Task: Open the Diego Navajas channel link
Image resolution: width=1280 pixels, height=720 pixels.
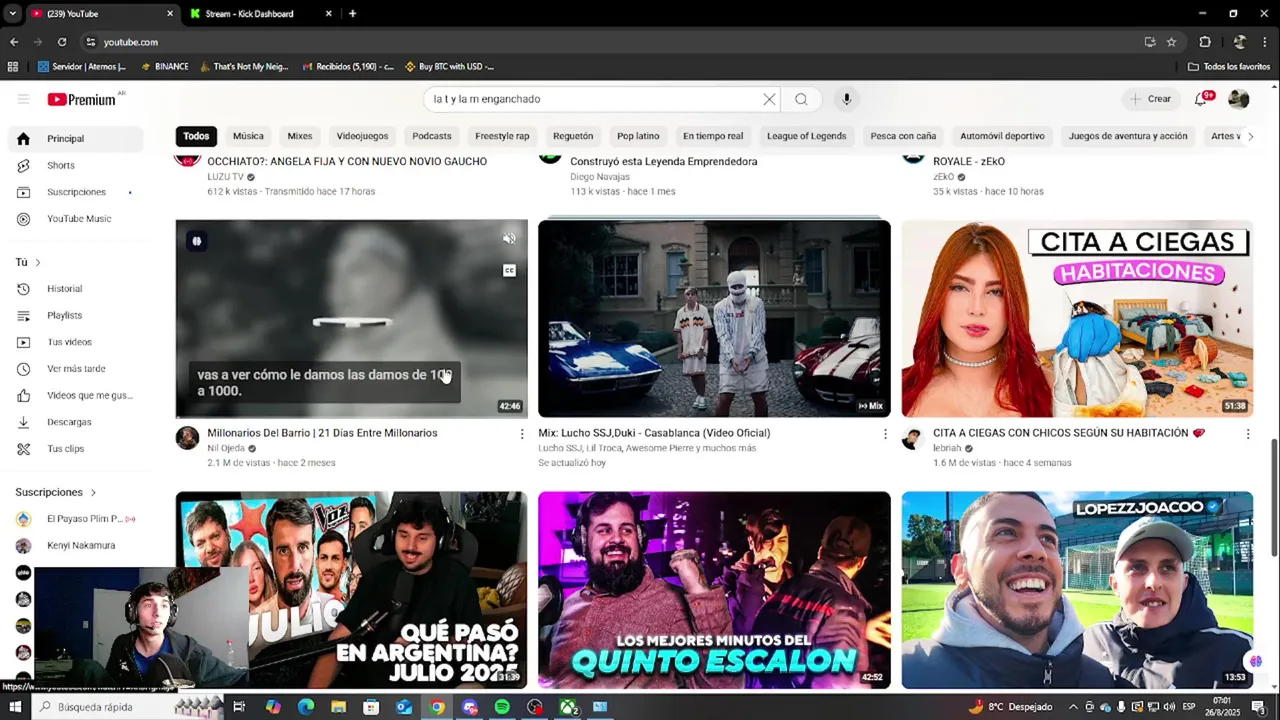Action: (600, 177)
